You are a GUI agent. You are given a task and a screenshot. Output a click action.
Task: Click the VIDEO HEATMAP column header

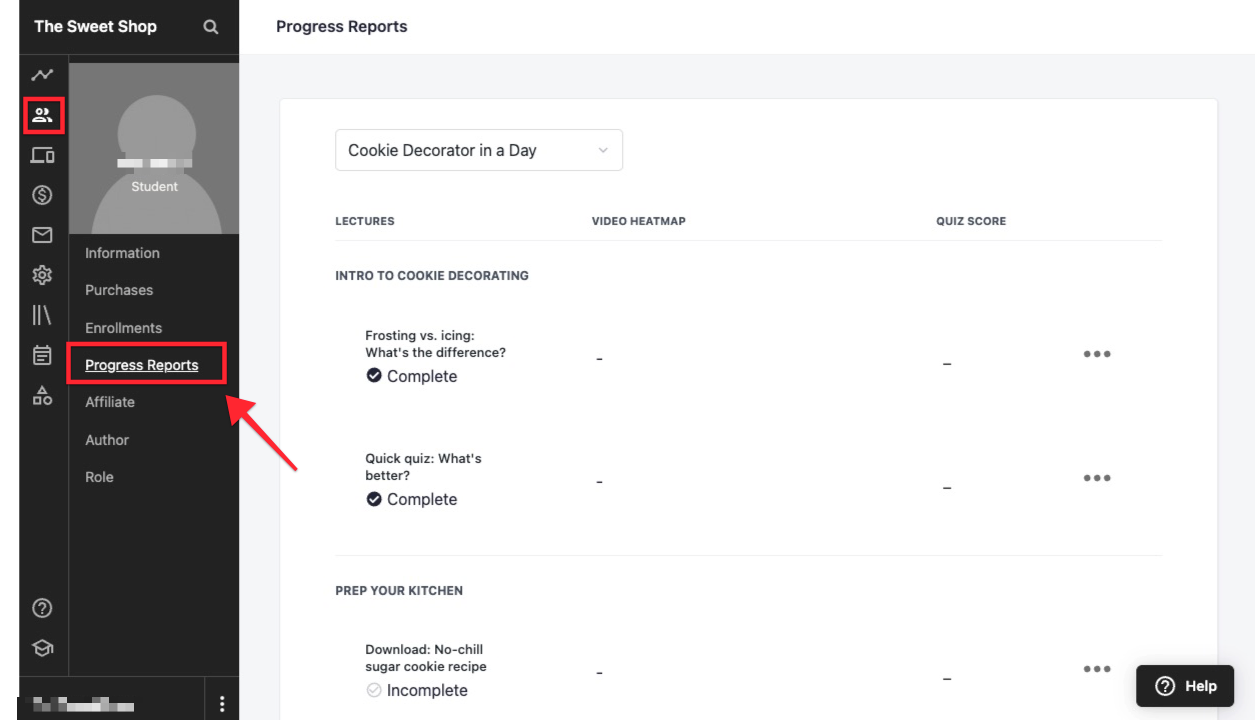(639, 221)
